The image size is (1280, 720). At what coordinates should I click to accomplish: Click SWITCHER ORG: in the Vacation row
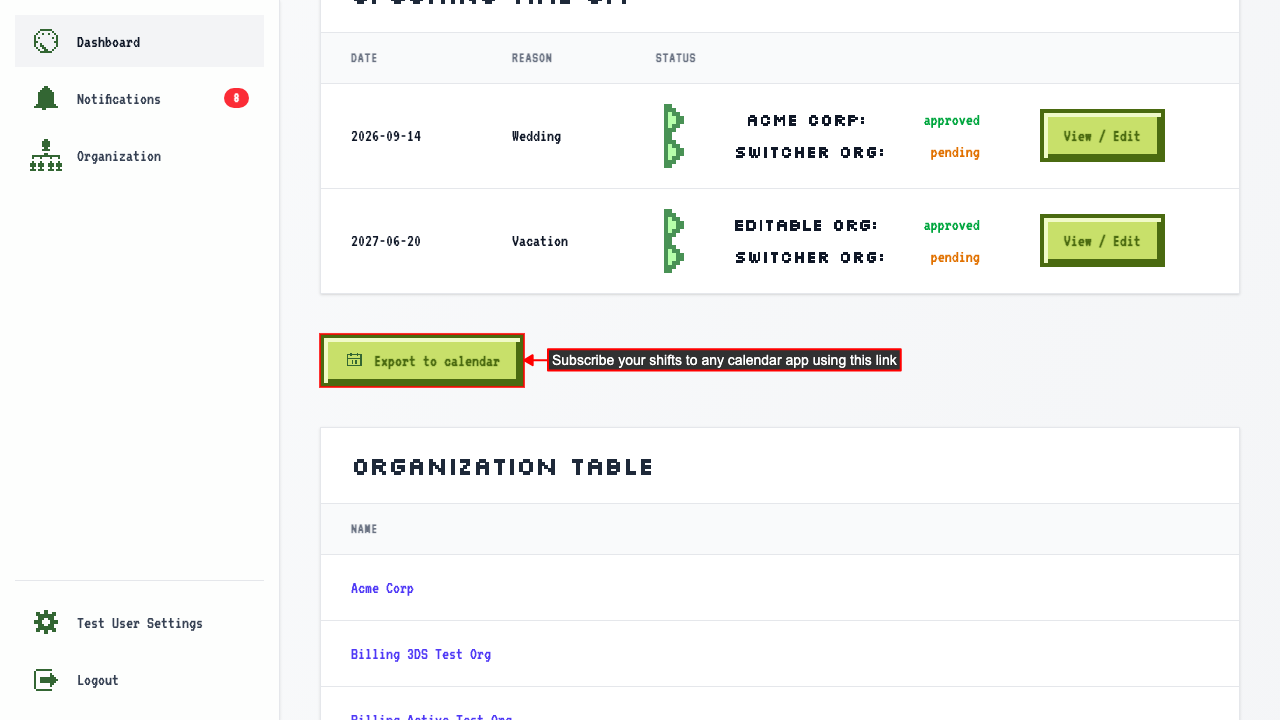[811, 257]
